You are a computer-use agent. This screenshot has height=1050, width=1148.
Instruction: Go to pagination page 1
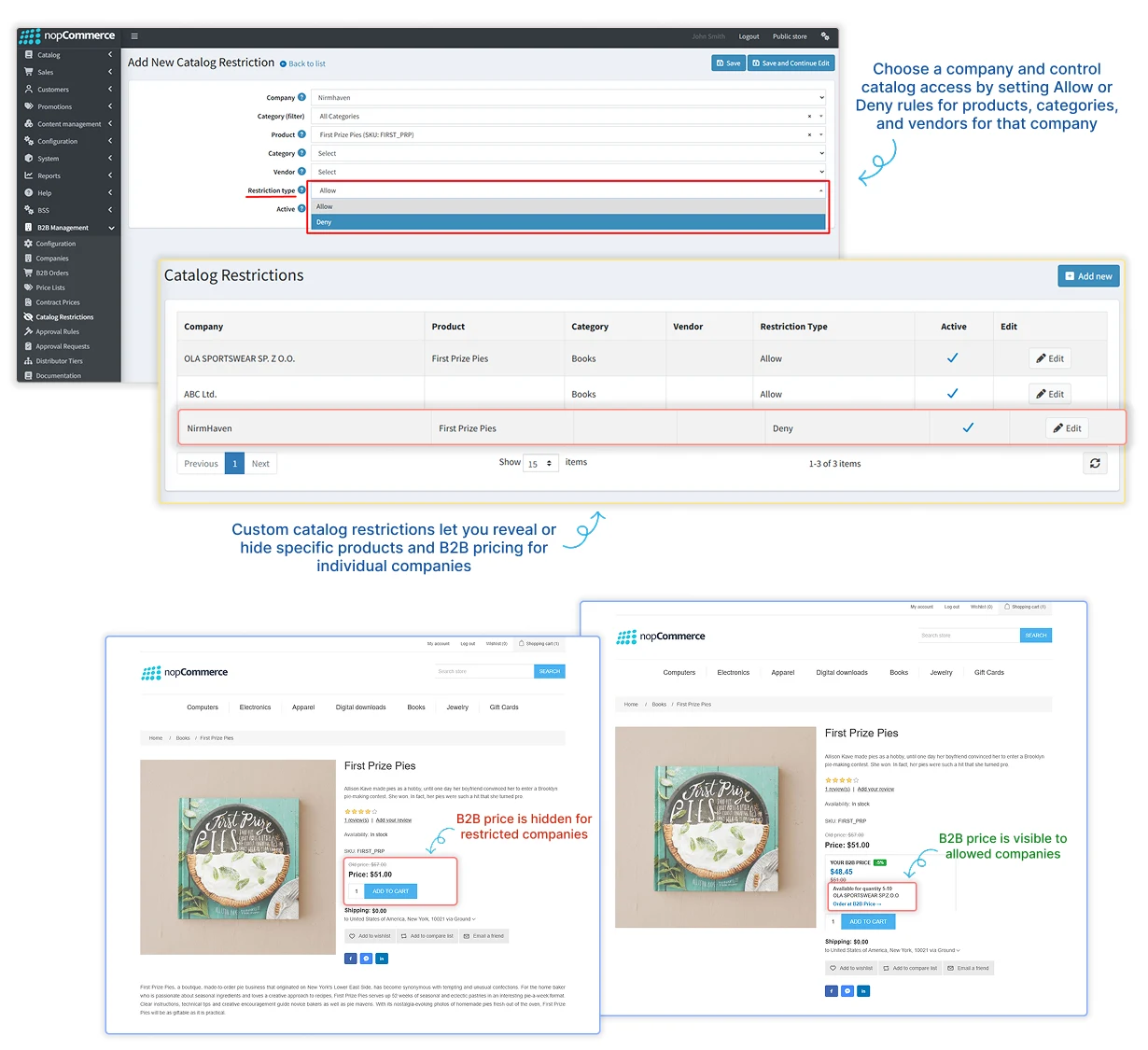pos(234,463)
